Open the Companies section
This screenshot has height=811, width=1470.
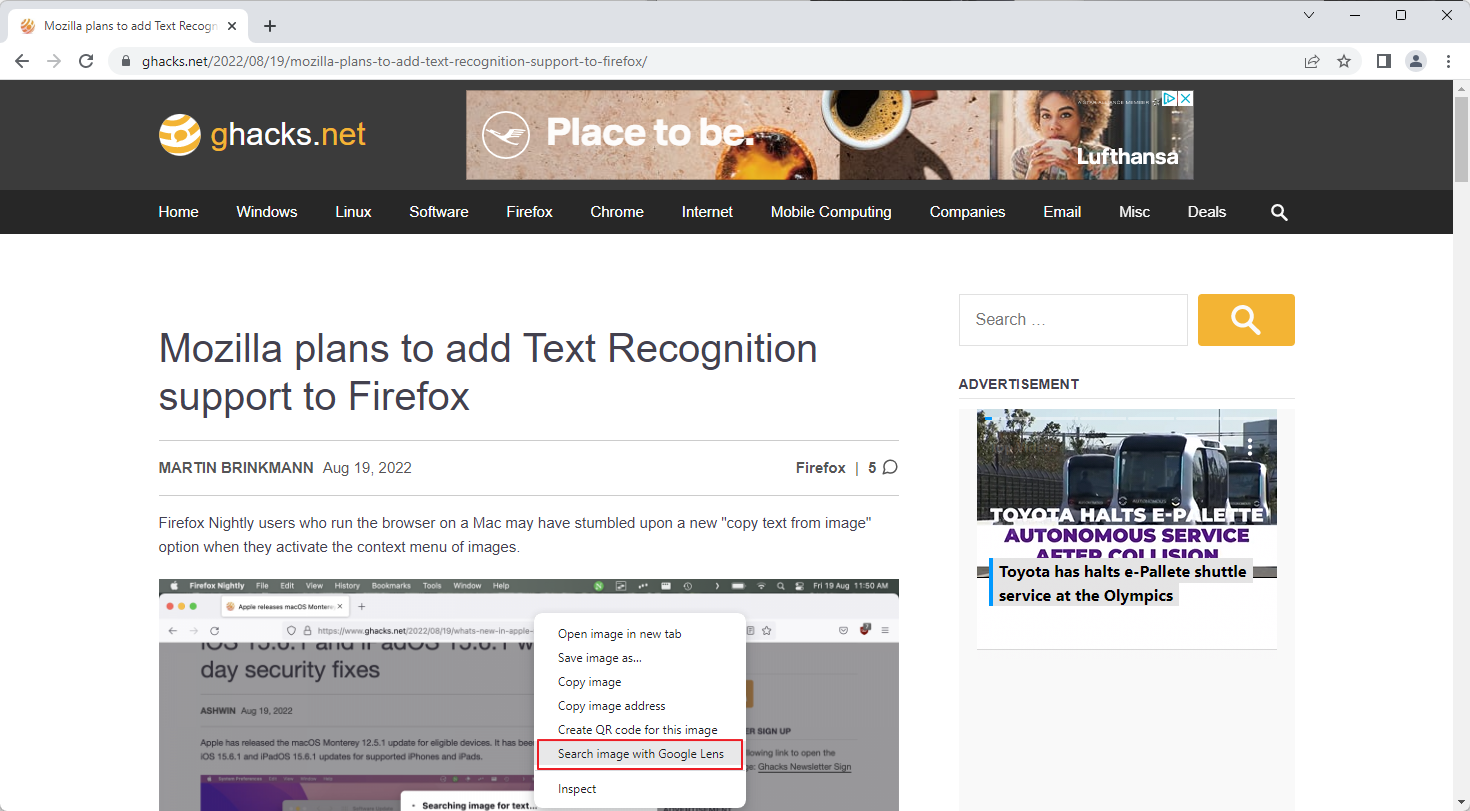pyautogui.click(x=967, y=212)
